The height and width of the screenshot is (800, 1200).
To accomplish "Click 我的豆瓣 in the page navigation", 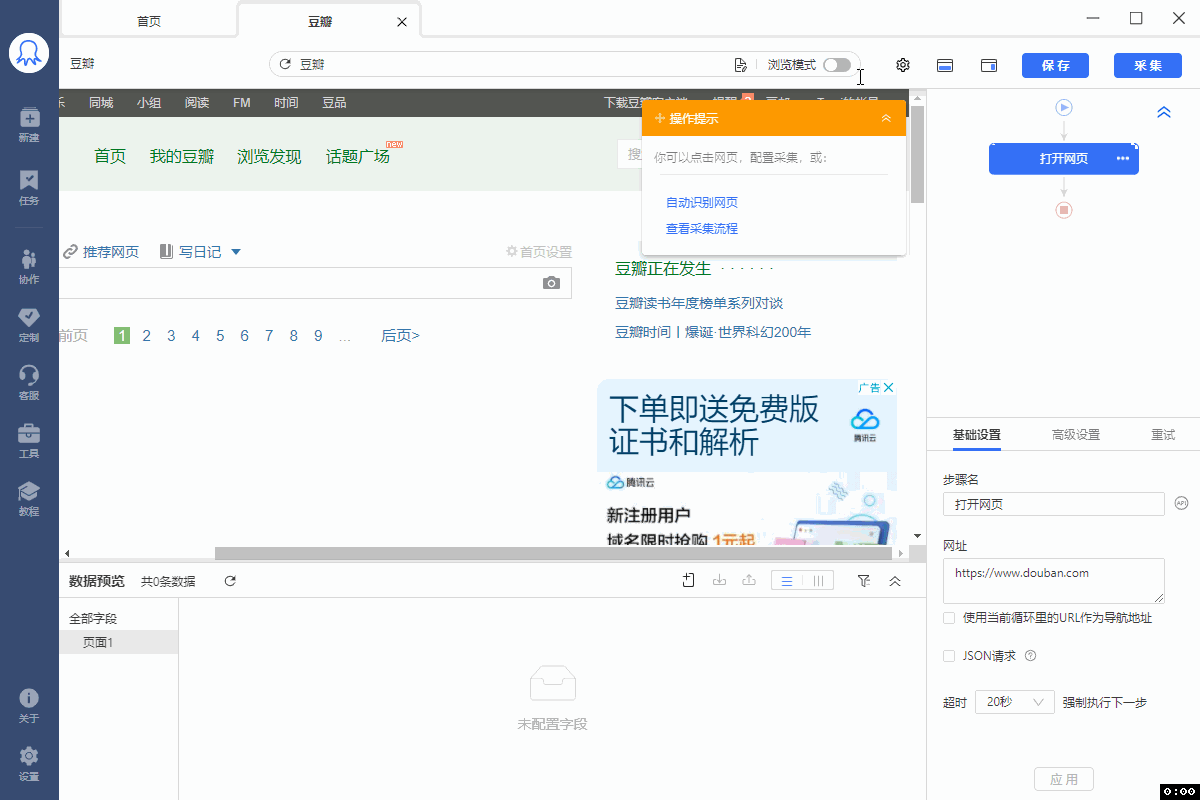I will [x=182, y=156].
